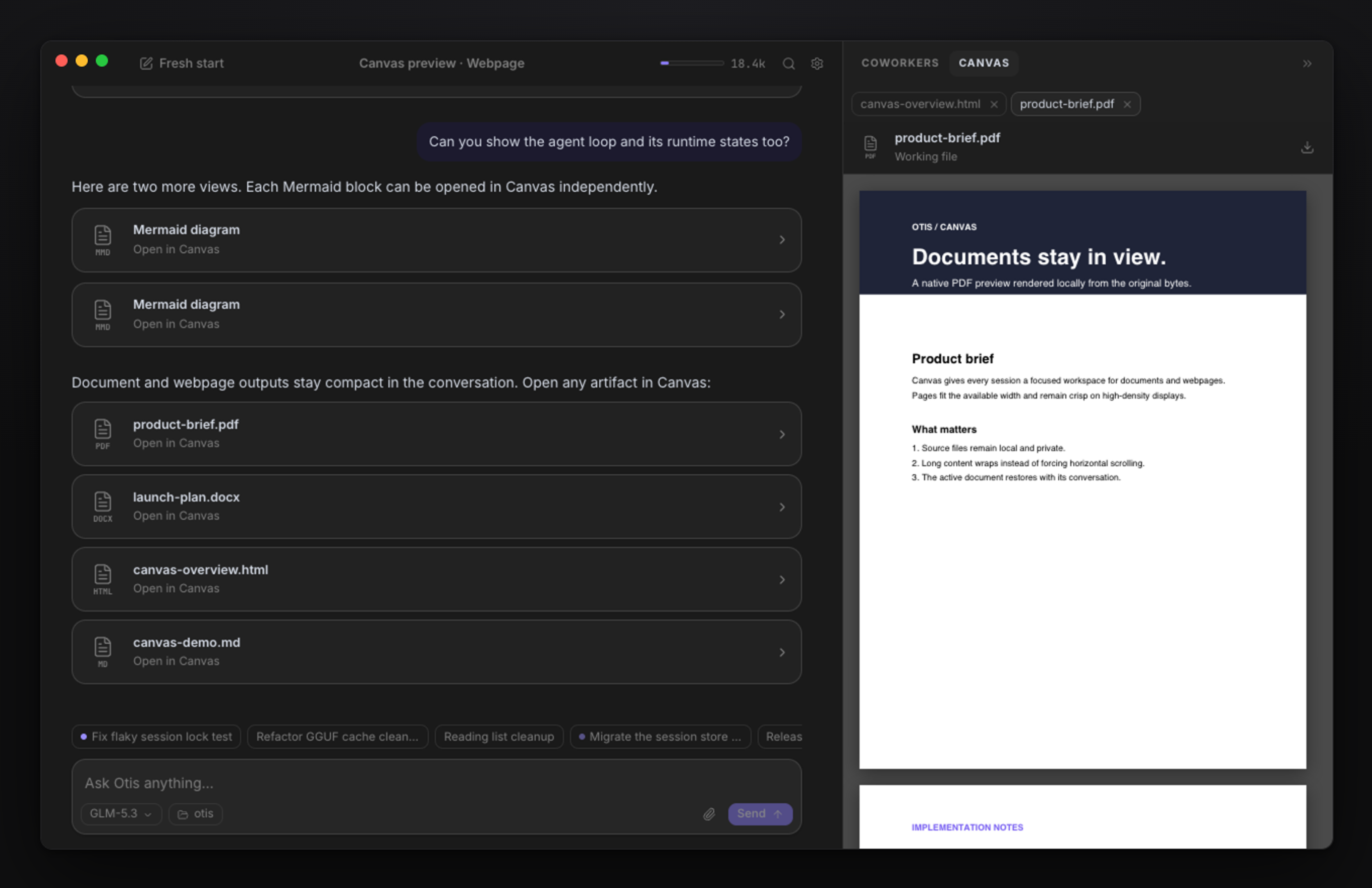Image resolution: width=1372 pixels, height=888 pixels.
Task: Expand launch-plan.docx card chevron
Action: 782,507
